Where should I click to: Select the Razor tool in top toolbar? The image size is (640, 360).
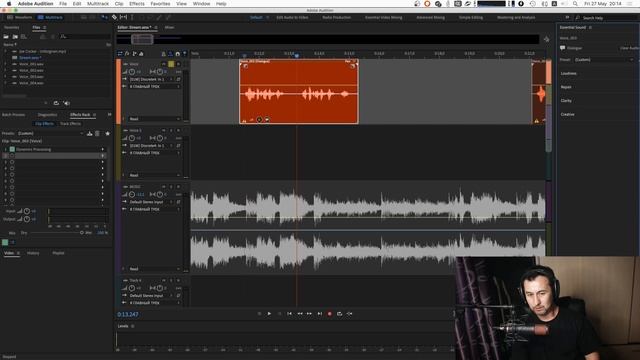[114, 18]
